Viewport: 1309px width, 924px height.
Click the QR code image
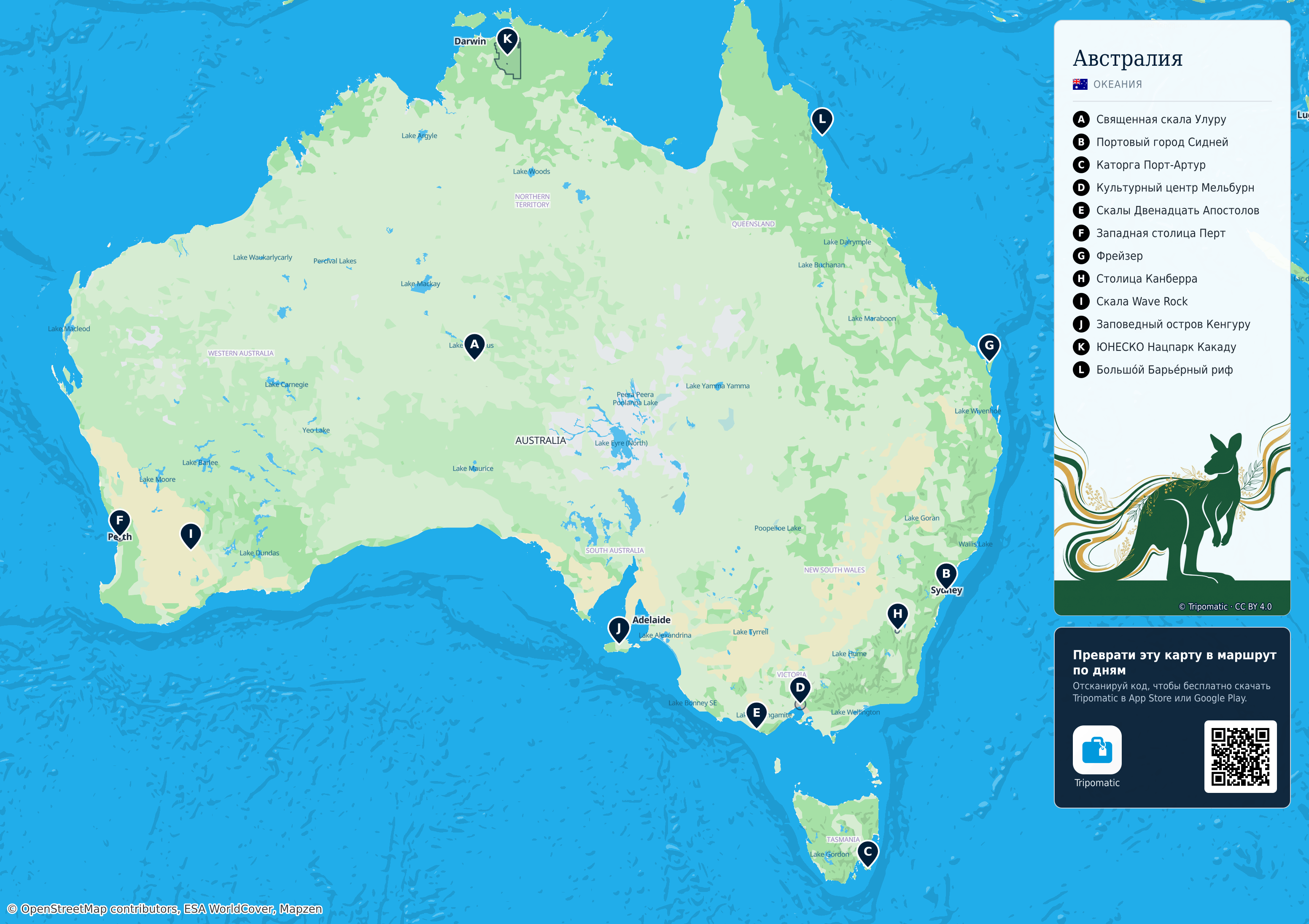pyautogui.click(x=1240, y=756)
